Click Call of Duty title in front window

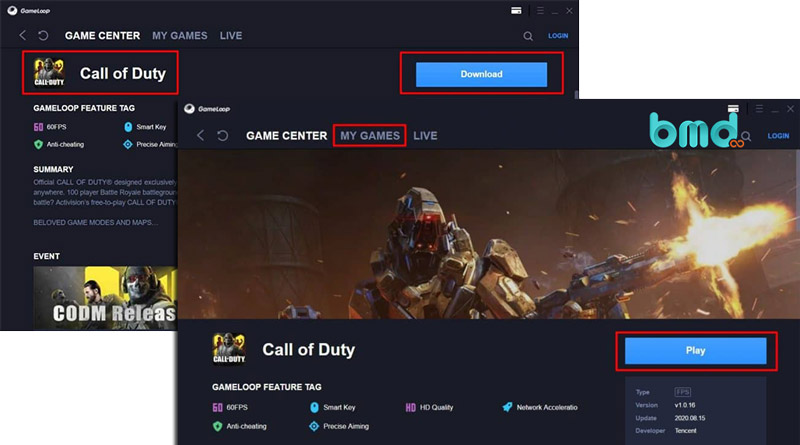(x=308, y=350)
